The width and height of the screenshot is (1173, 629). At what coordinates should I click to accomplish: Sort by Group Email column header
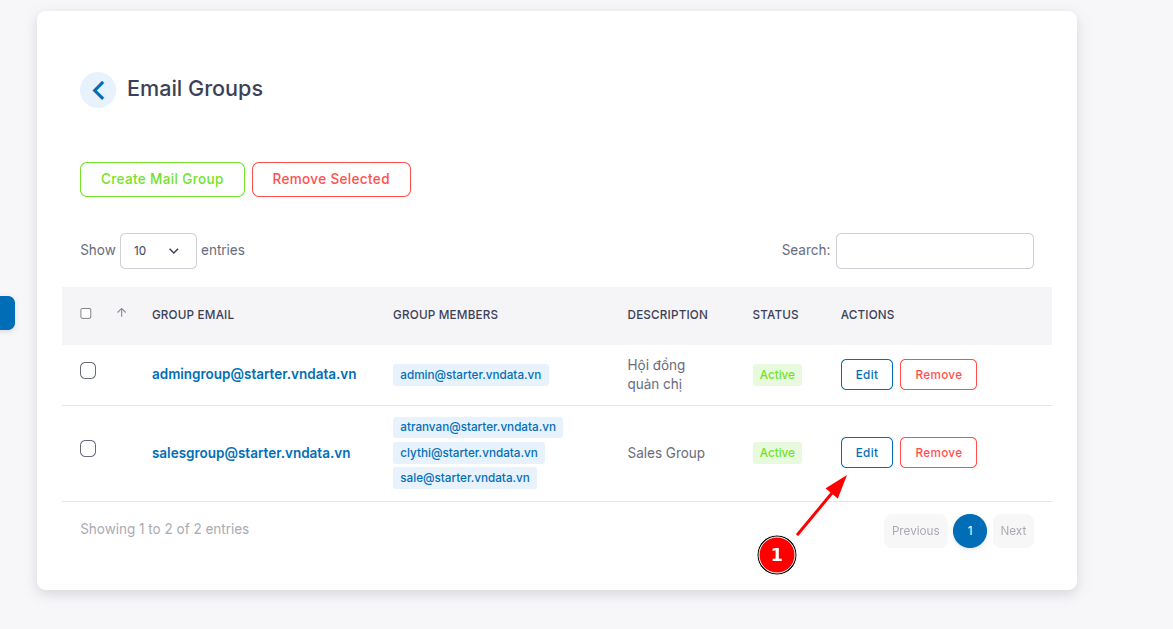coord(193,315)
